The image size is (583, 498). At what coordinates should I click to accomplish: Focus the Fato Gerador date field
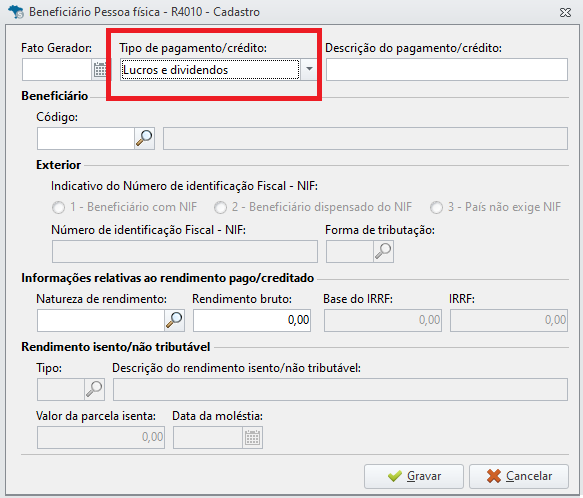point(57,70)
